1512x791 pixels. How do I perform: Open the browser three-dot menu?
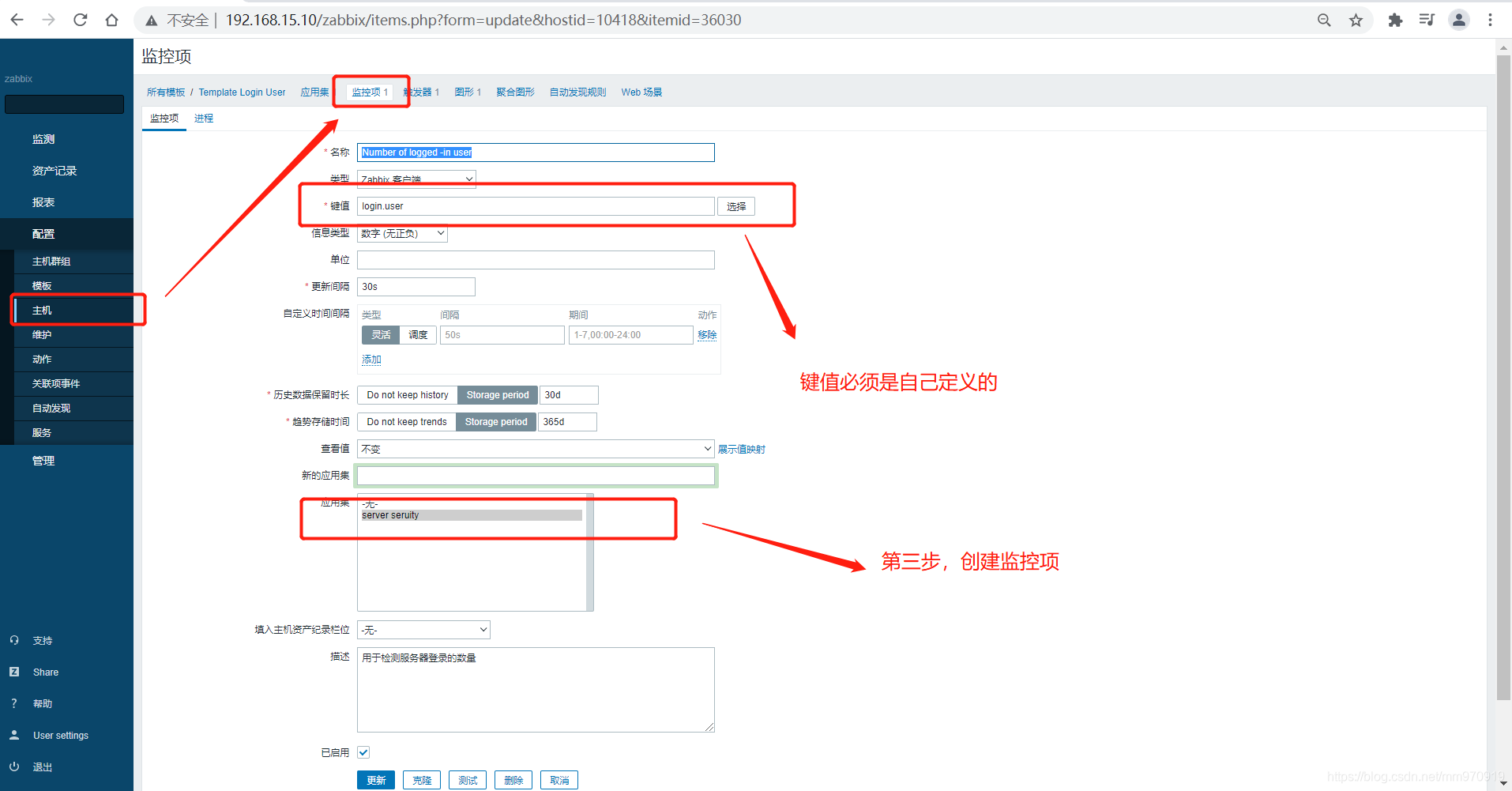point(1490,20)
